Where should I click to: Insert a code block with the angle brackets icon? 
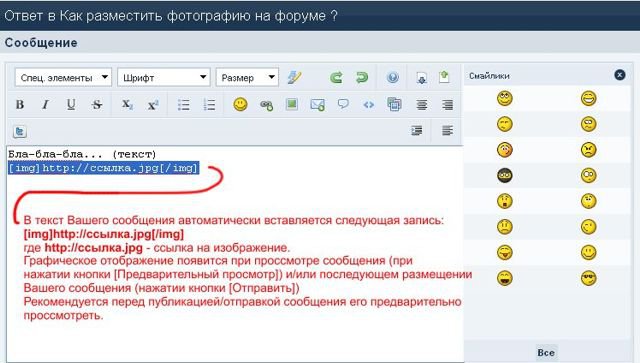click(x=369, y=105)
